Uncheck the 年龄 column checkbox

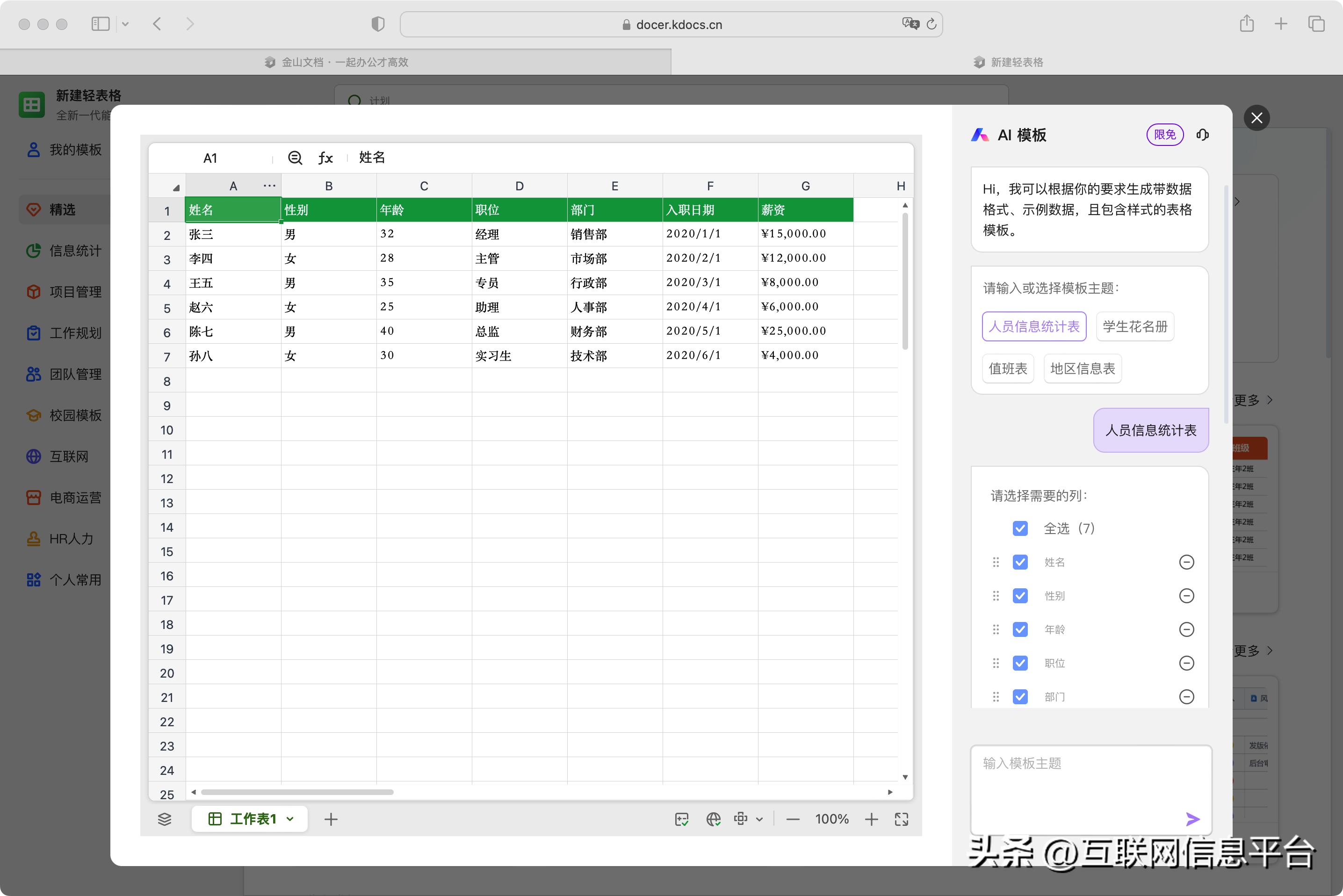1020,629
